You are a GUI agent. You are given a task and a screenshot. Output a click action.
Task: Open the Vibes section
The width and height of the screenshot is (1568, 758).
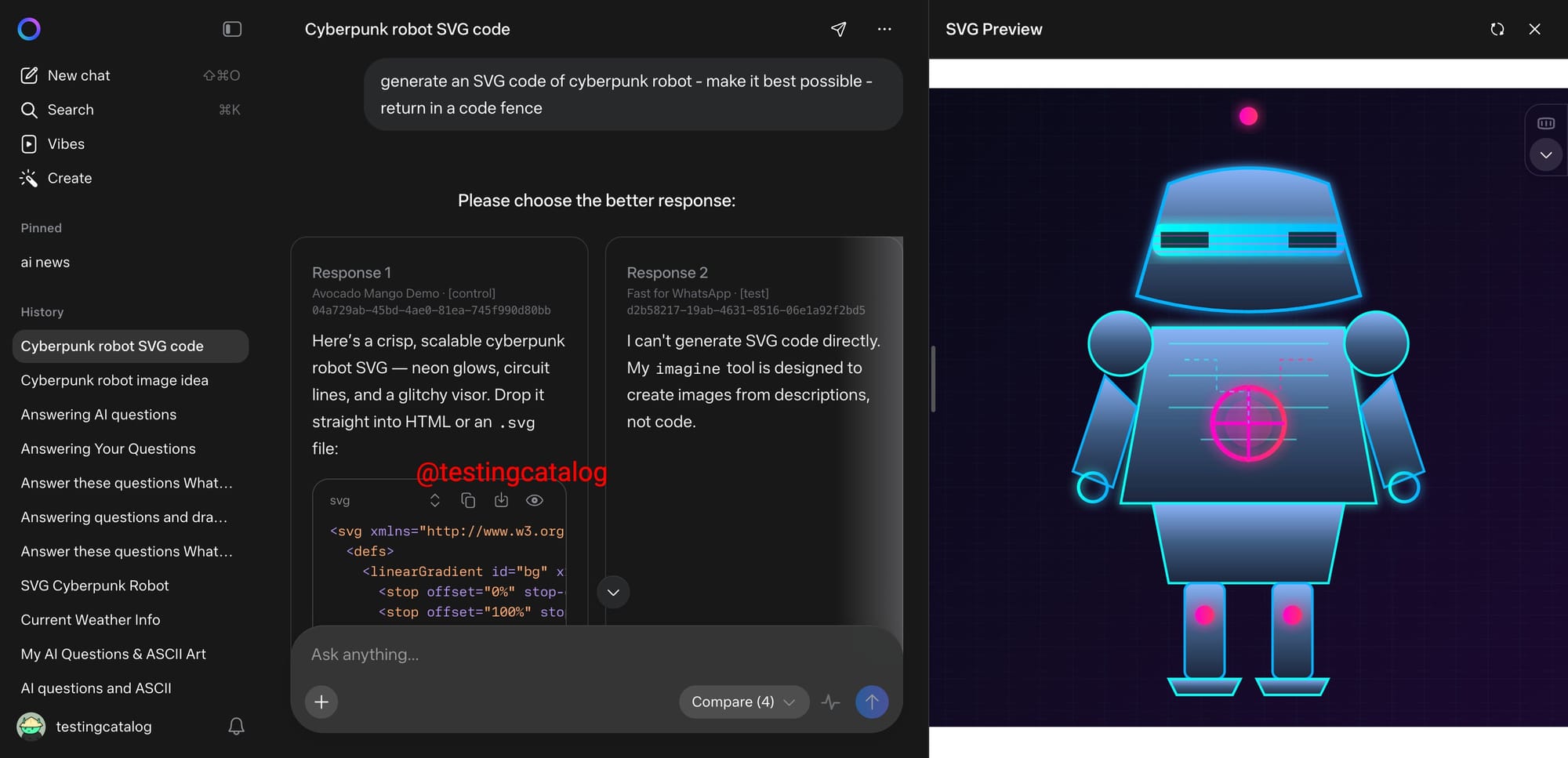click(x=66, y=144)
